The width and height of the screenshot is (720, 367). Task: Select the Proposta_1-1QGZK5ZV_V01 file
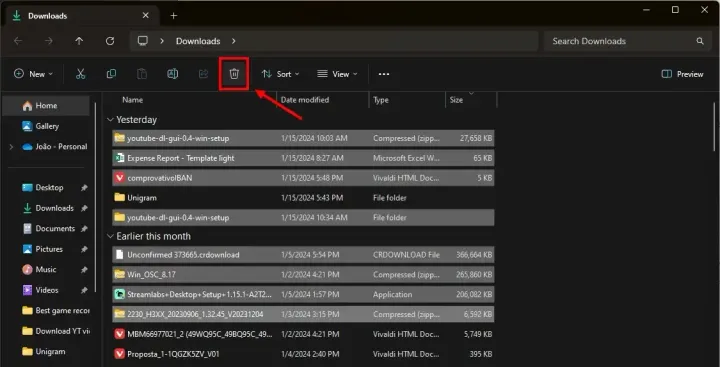303,354
